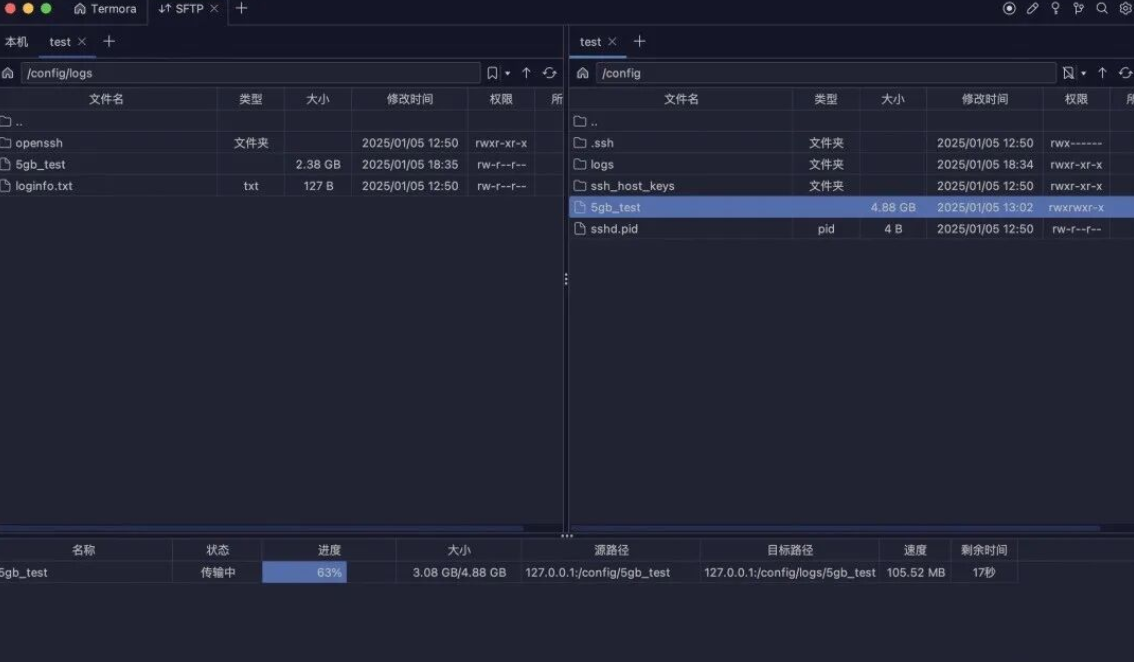The image size is (1134, 662).
Task: Sort right pane by 权限 column
Action: (x=1075, y=99)
